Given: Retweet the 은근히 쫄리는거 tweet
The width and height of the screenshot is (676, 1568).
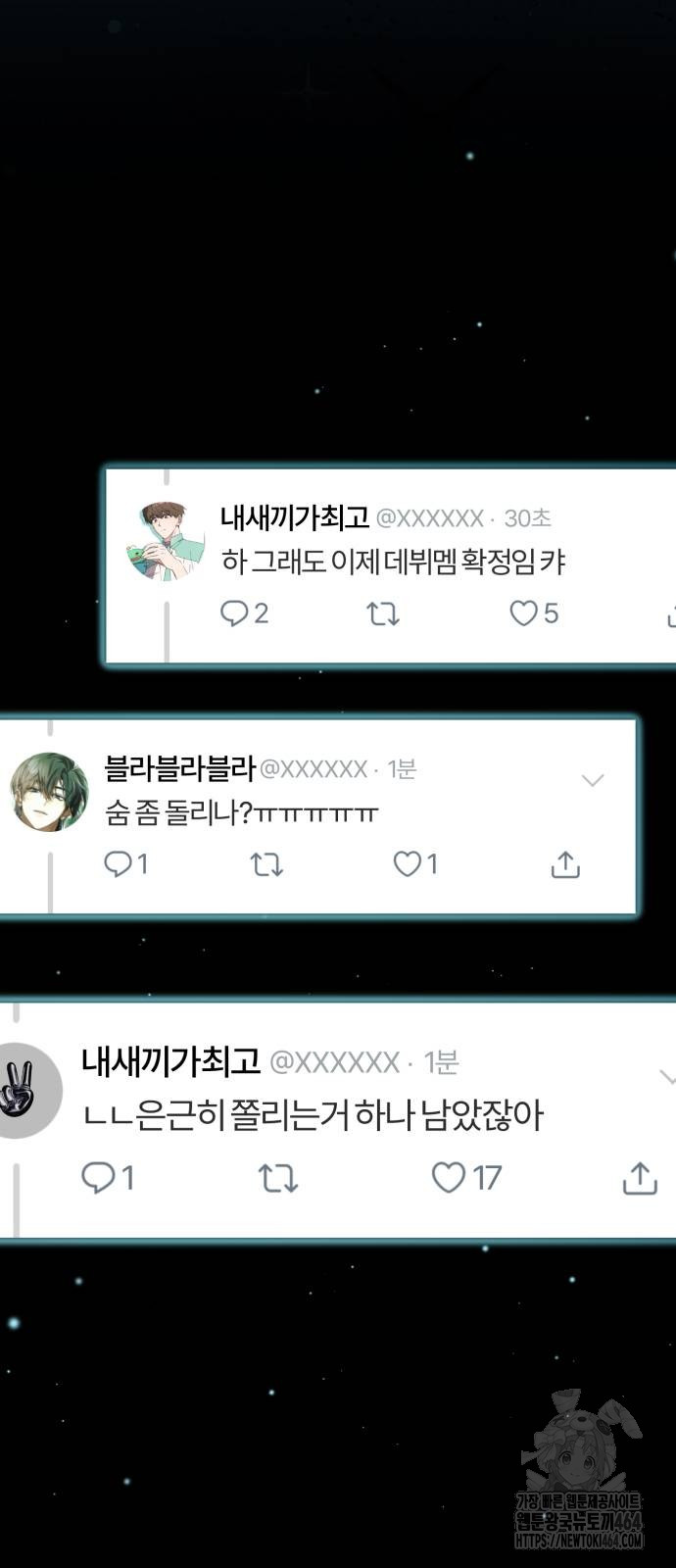Looking at the screenshot, I should [x=278, y=1178].
